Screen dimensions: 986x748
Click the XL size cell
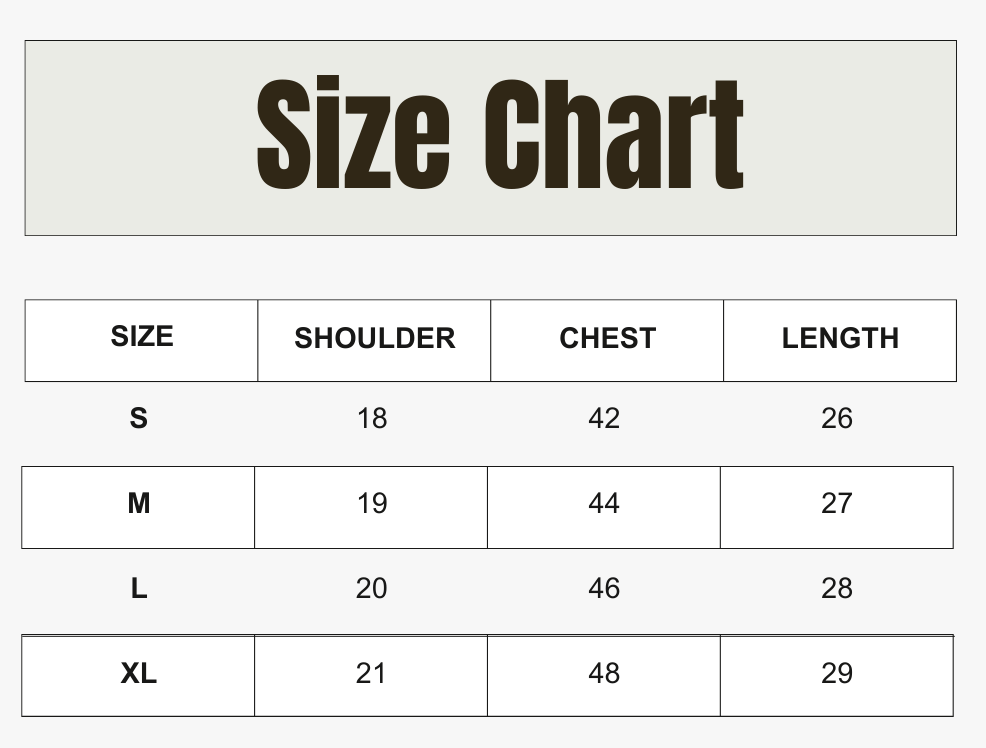click(x=138, y=676)
